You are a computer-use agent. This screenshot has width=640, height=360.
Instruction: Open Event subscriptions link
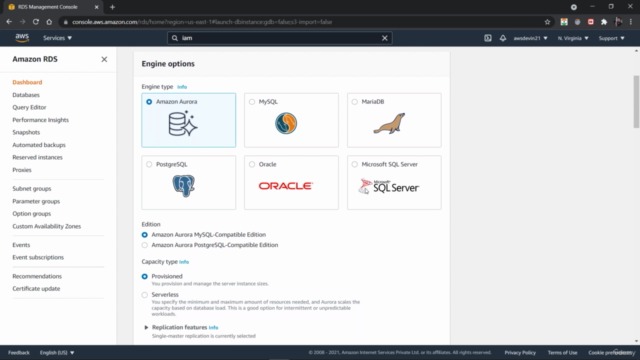tap(38, 257)
